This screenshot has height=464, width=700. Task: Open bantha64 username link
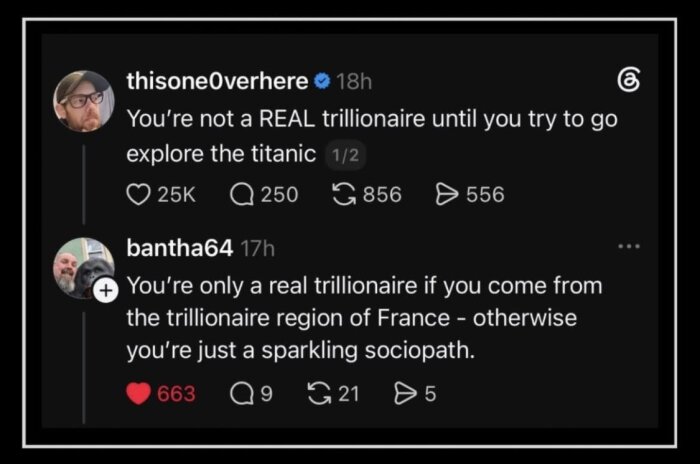(x=179, y=248)
